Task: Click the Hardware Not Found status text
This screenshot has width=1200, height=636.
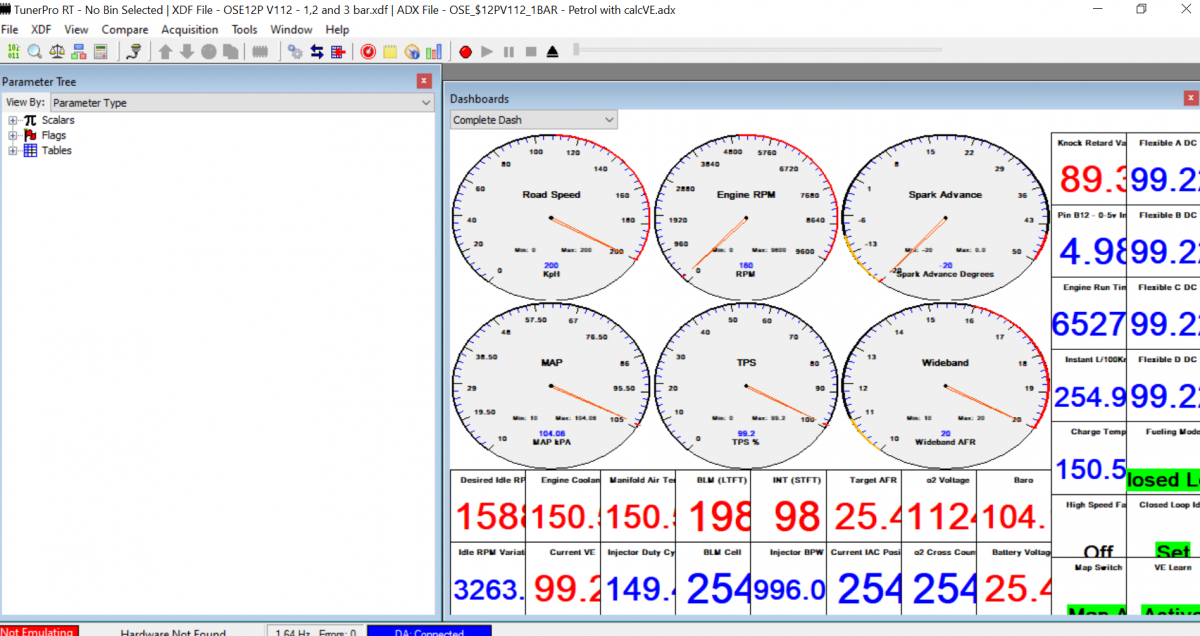Action: 173,632
